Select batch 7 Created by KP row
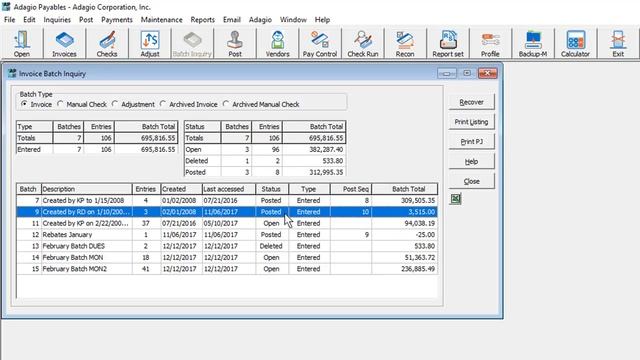This screenshot has height=360, width=640. pos(227,200)
